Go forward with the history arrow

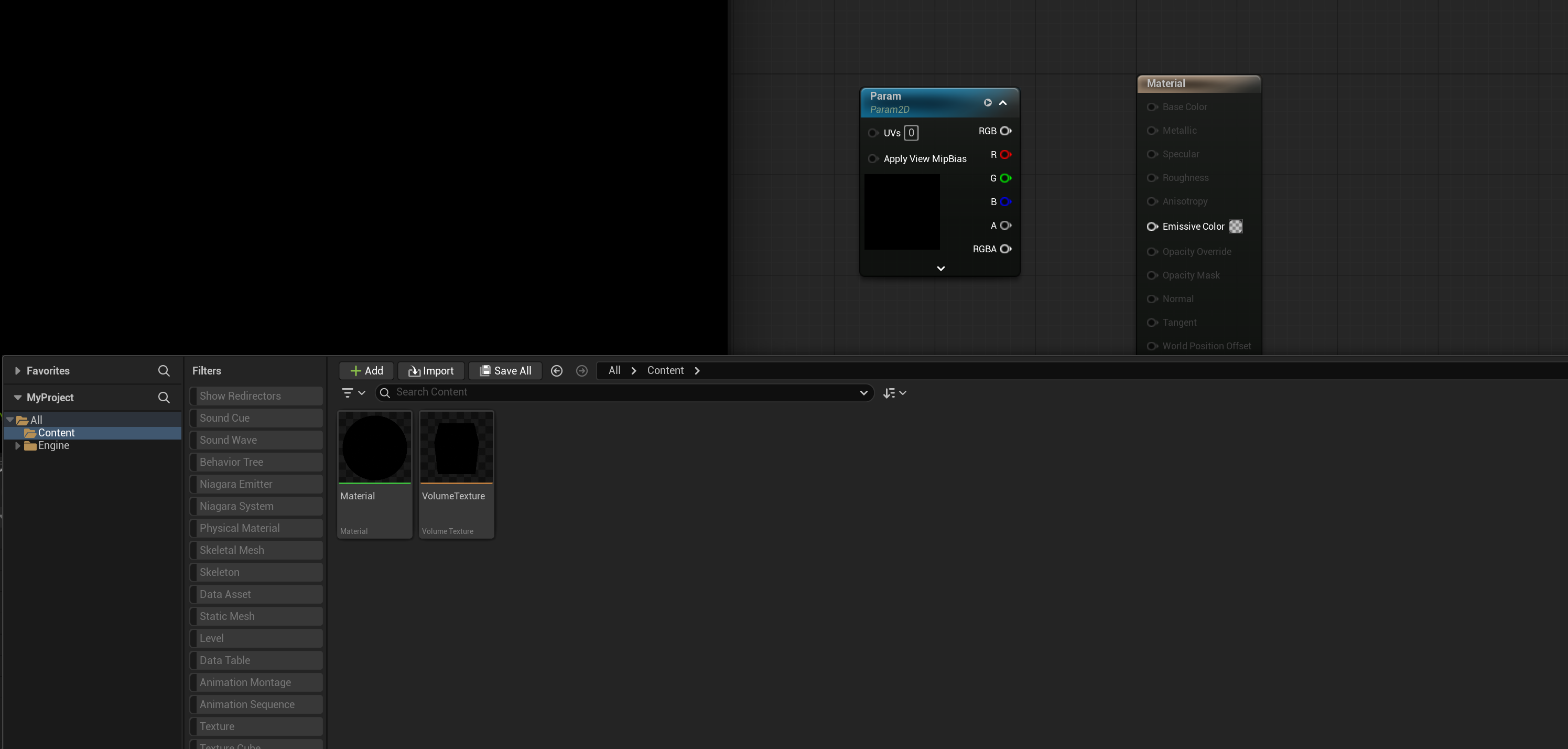pos(582,371)
